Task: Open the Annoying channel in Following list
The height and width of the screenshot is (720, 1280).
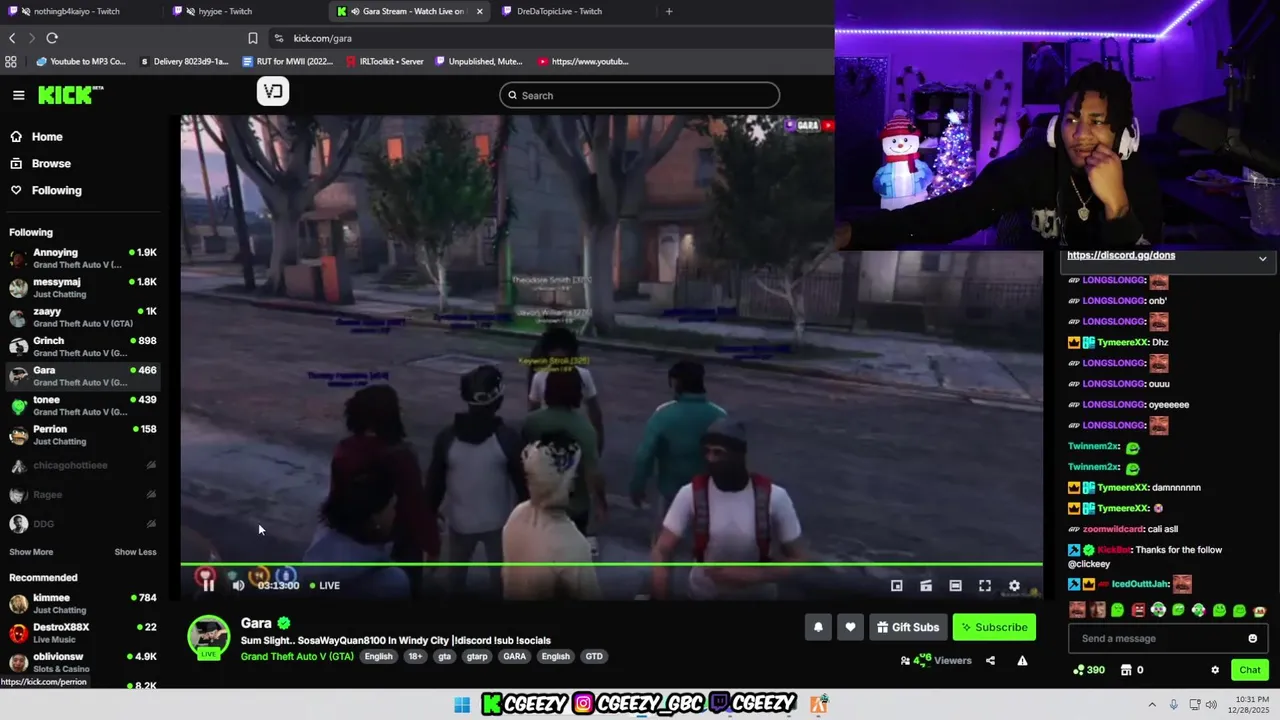Action: click(83, 258)
